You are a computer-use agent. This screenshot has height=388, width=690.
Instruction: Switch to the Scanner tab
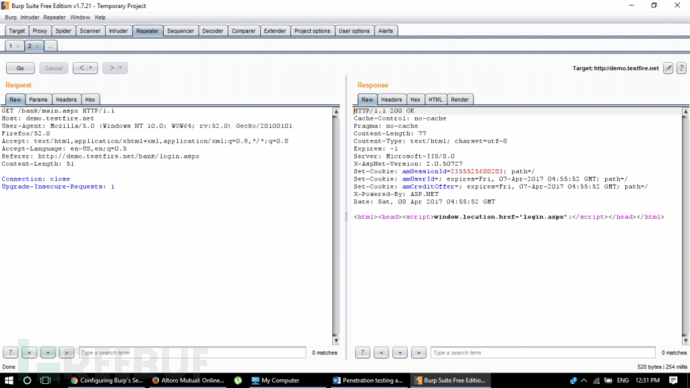pyautogui.click(x=90, y=31)
